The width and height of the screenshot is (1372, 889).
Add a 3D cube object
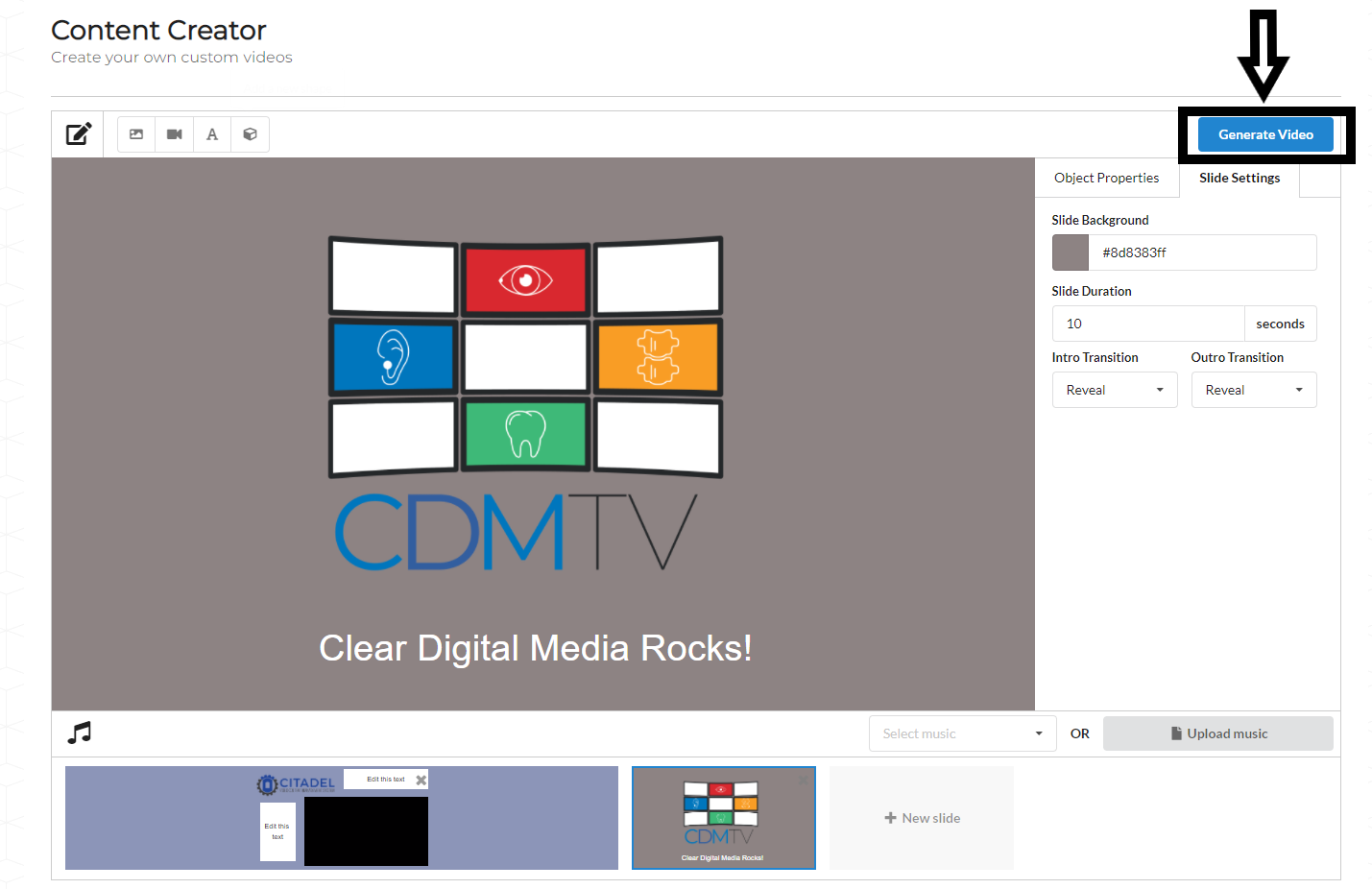[x=250, y=134]
